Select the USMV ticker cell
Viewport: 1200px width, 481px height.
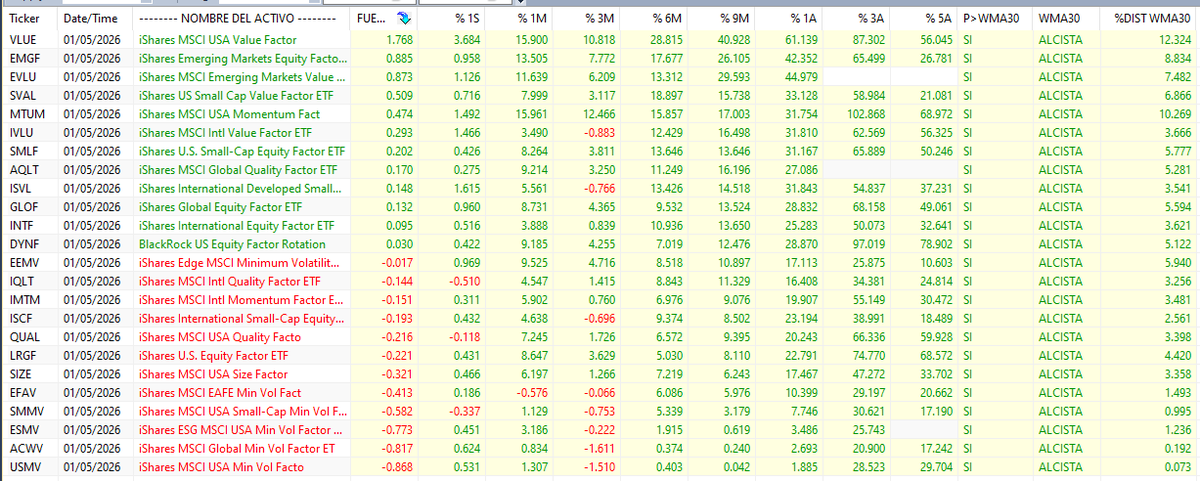point(29,468)
